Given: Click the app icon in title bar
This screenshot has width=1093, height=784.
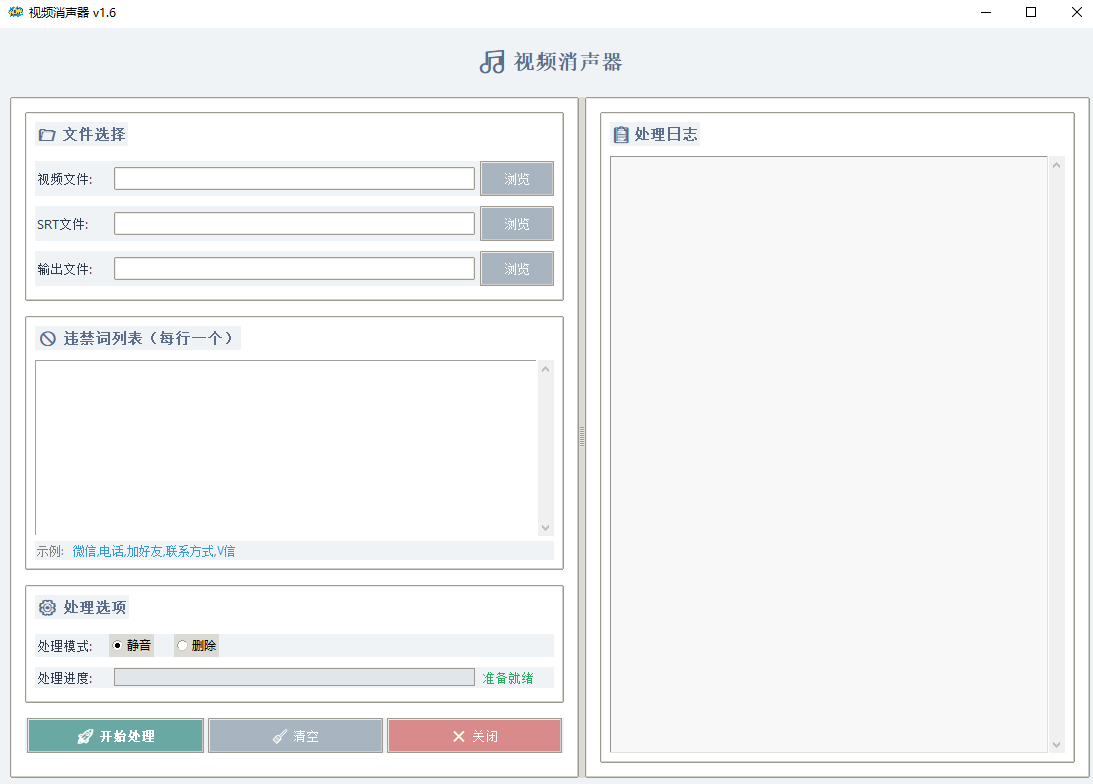Looking at the screenshot, I should [15, 13].
